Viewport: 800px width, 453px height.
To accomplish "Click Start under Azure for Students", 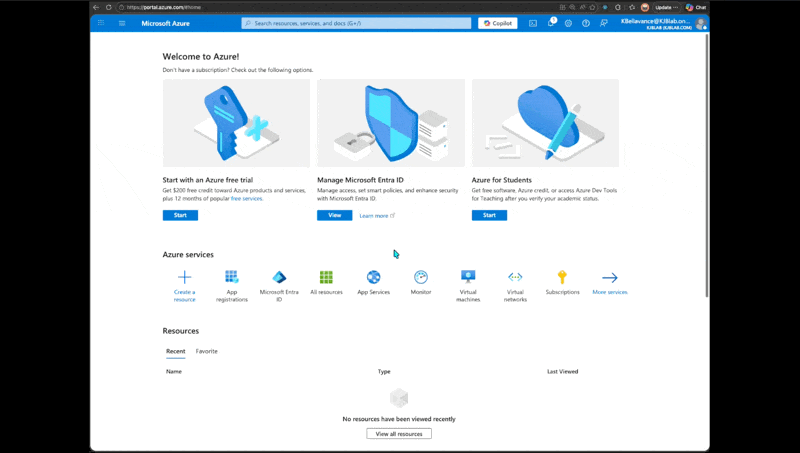I will tap(489, 215).
